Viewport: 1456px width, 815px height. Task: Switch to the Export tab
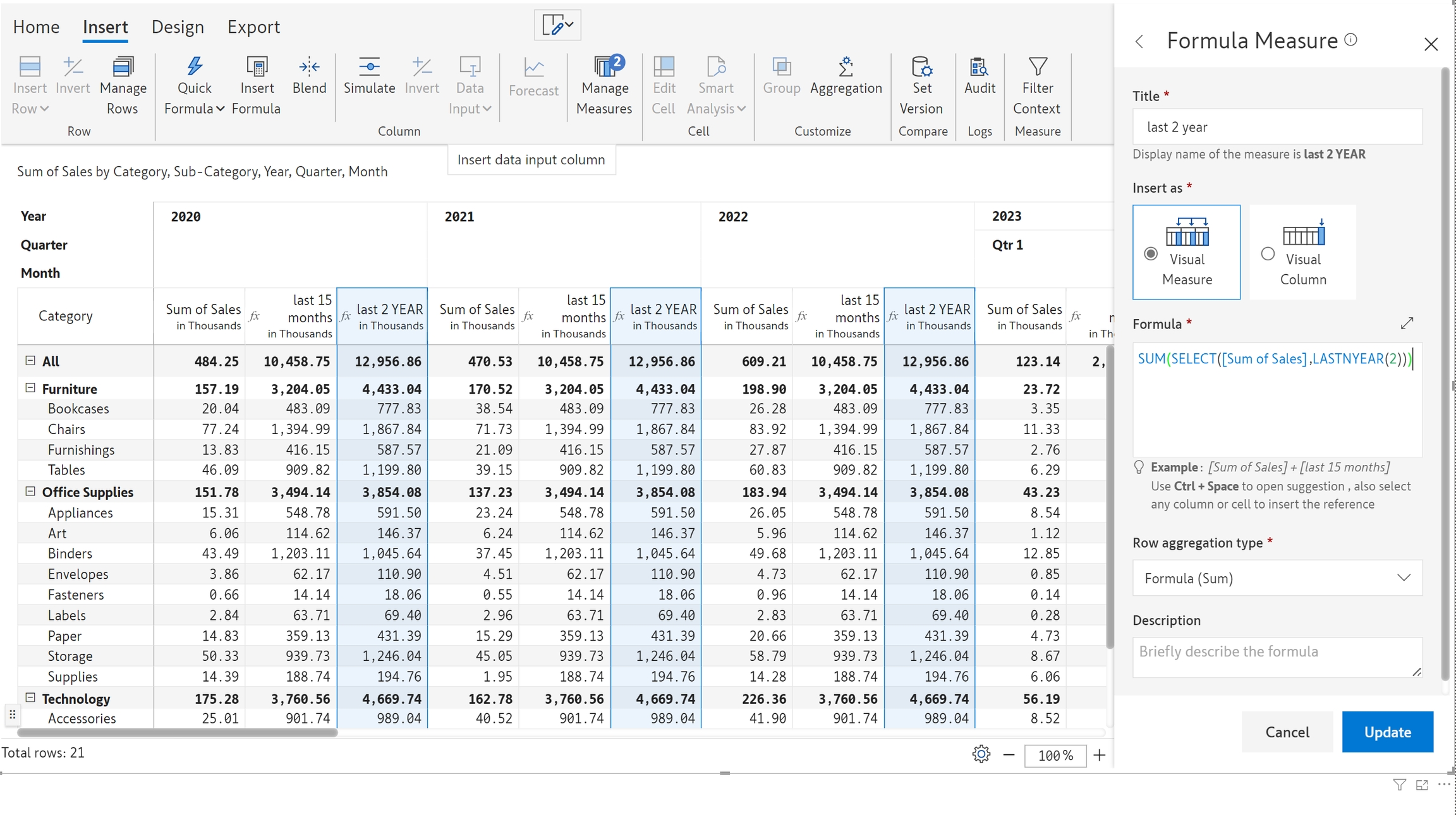tap(253, 27)
